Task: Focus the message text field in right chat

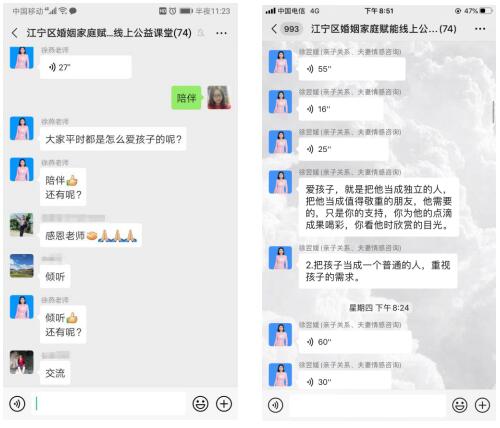Action: [x=368, y=405]
